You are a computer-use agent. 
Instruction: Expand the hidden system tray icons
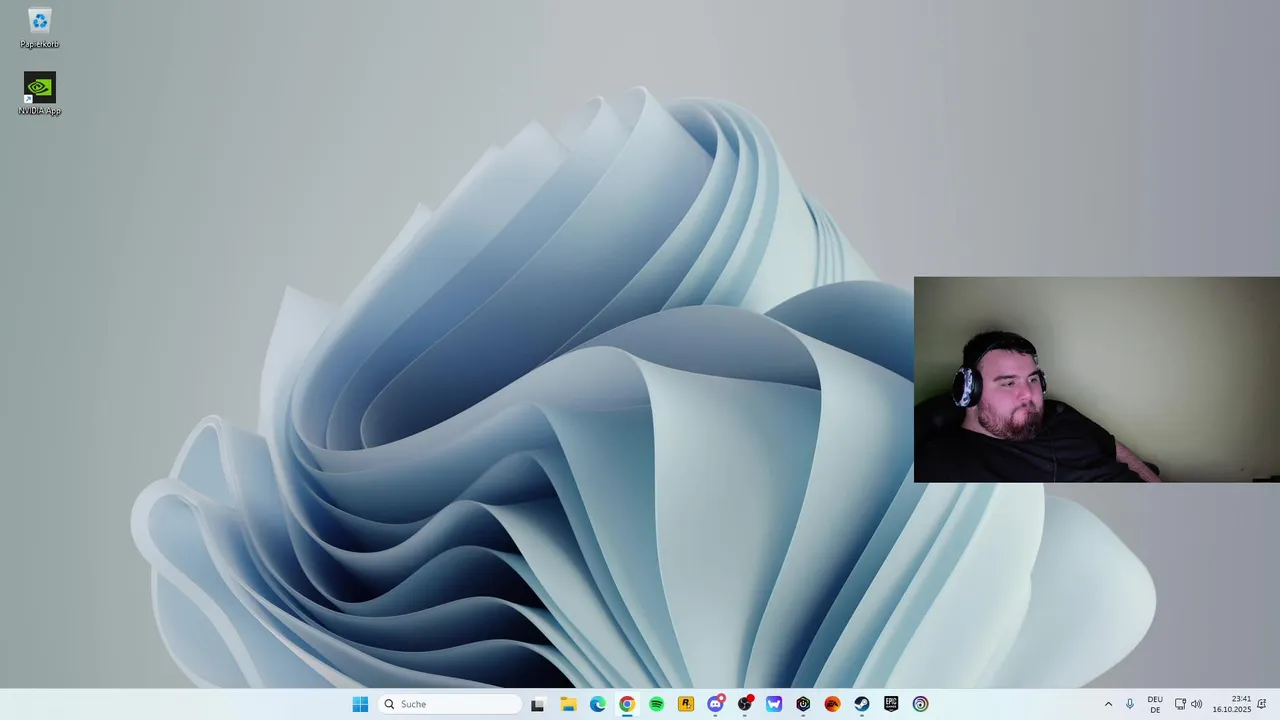pos(1108,704)
